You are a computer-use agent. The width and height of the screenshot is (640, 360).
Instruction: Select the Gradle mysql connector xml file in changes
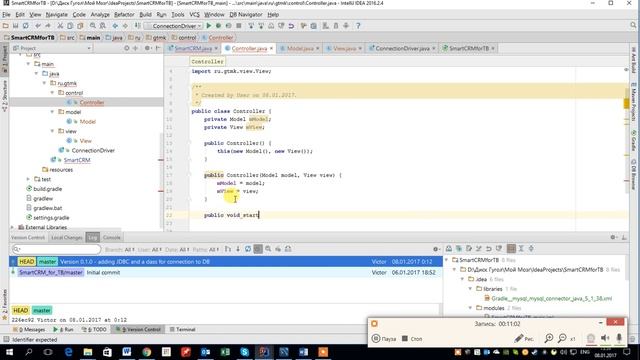[x=551, y=298]
